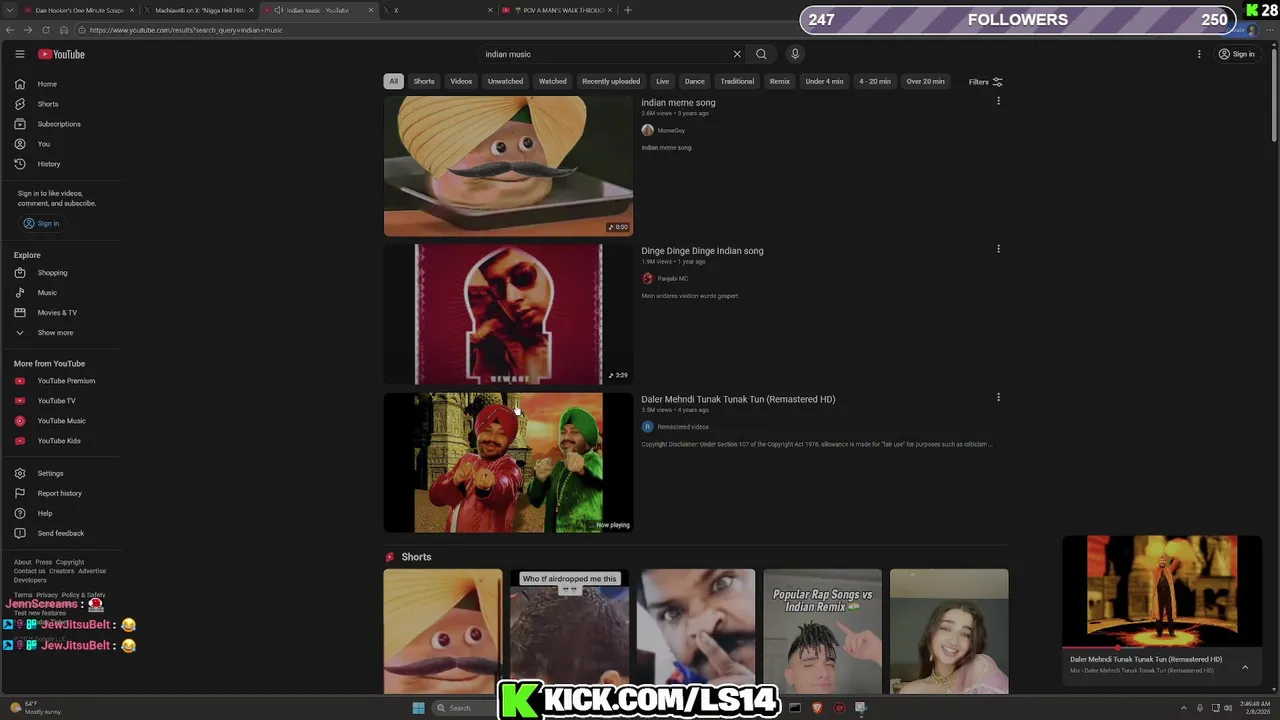Clear the search box with the X icon
The image size is (1280, 720).
point(737,54)
